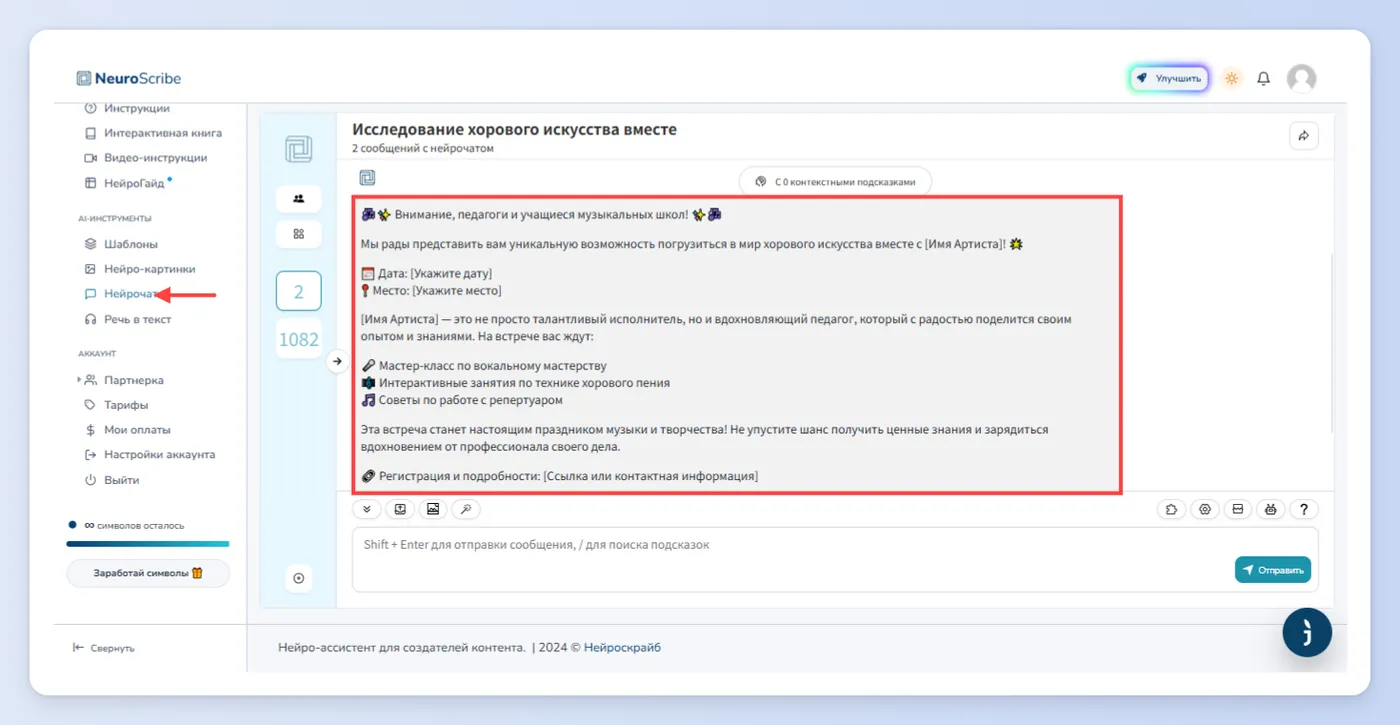This screenshot has width=1400, height=725.
Task: Click the double-chevron down icon below chat
Action: click(x=367, y=509)
